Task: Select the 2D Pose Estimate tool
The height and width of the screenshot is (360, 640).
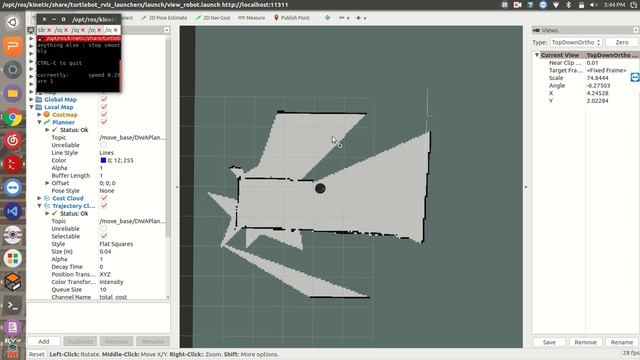Action: pyautogui.click(x=164, y=18)
